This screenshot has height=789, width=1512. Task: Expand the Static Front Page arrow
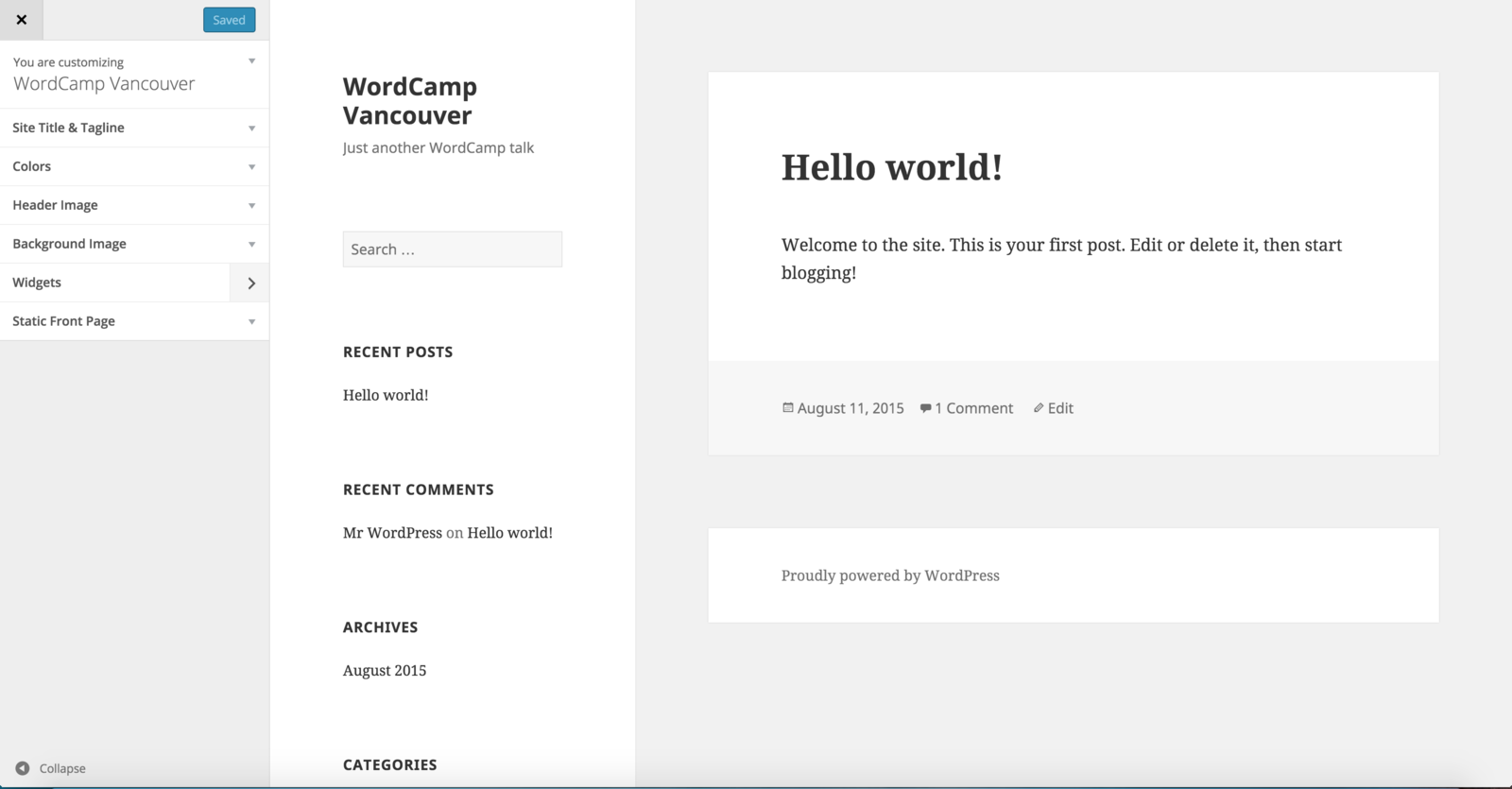click(x=251, y=322)
